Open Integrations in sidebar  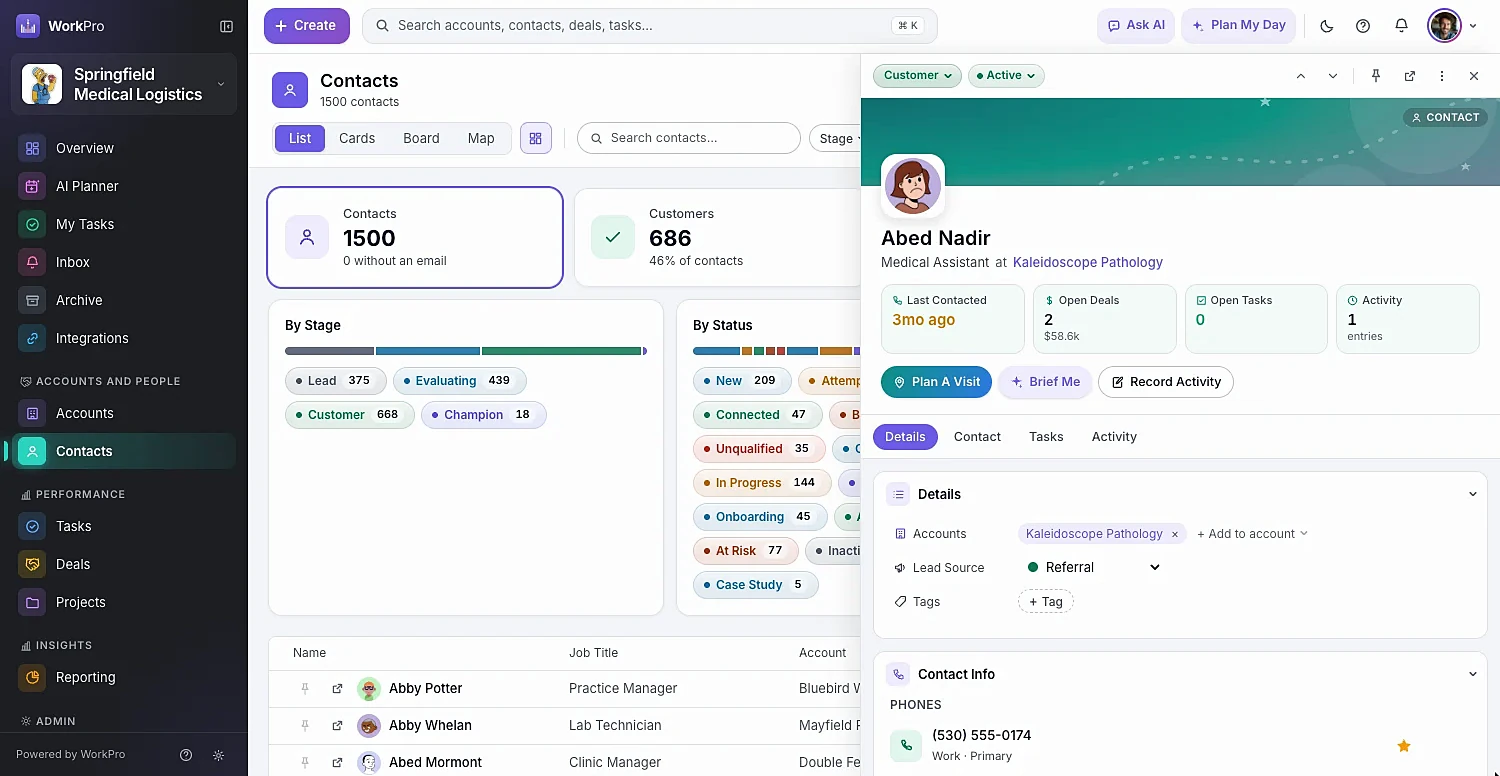[x=124, y=338]
